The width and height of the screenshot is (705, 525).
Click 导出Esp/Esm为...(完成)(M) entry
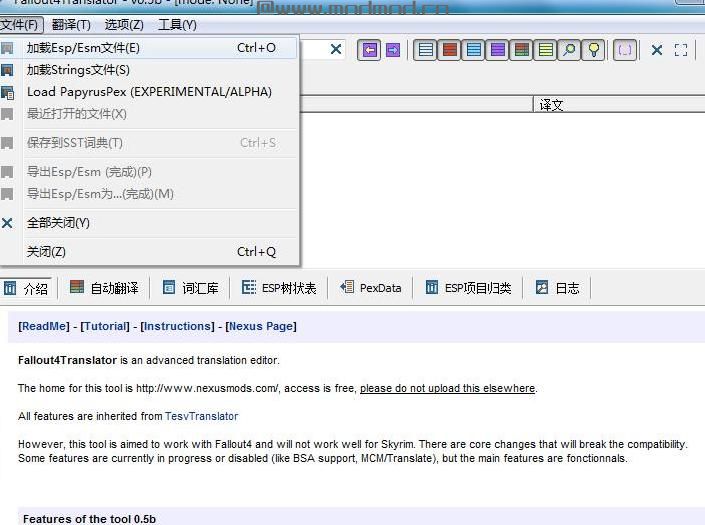[x=148, y=194]
